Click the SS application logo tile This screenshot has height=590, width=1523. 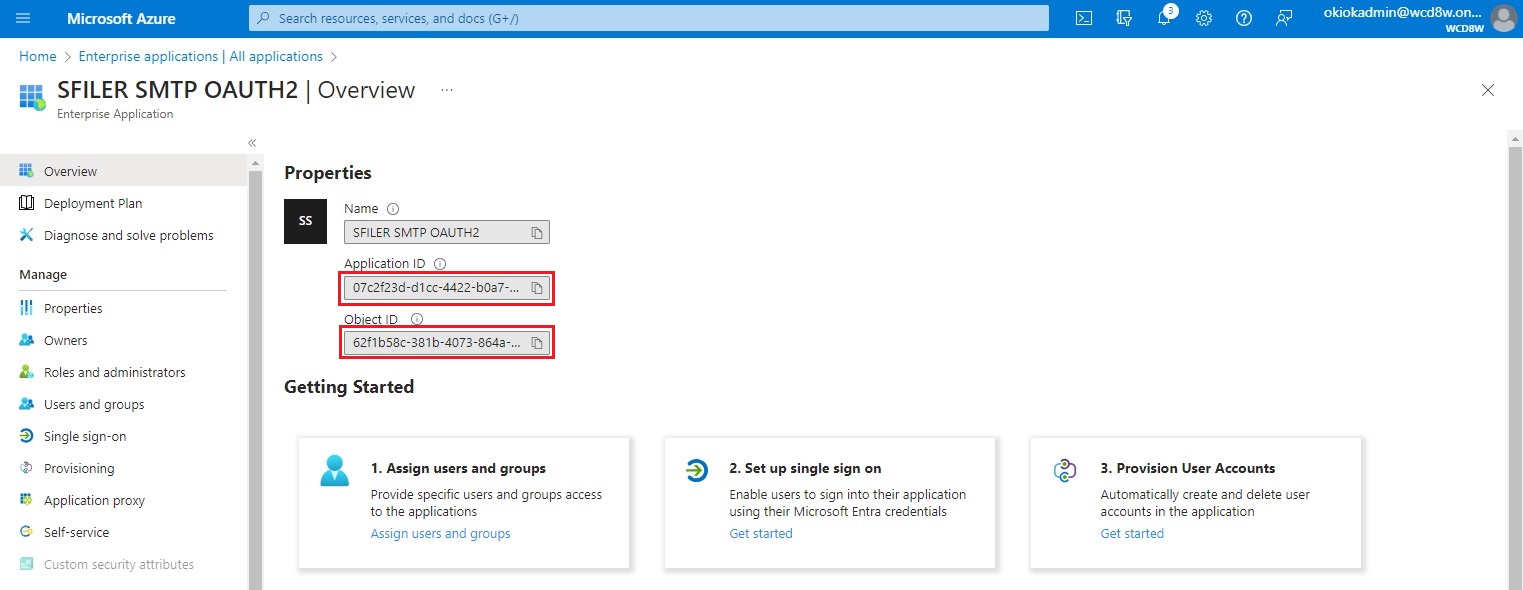(305, 221)
